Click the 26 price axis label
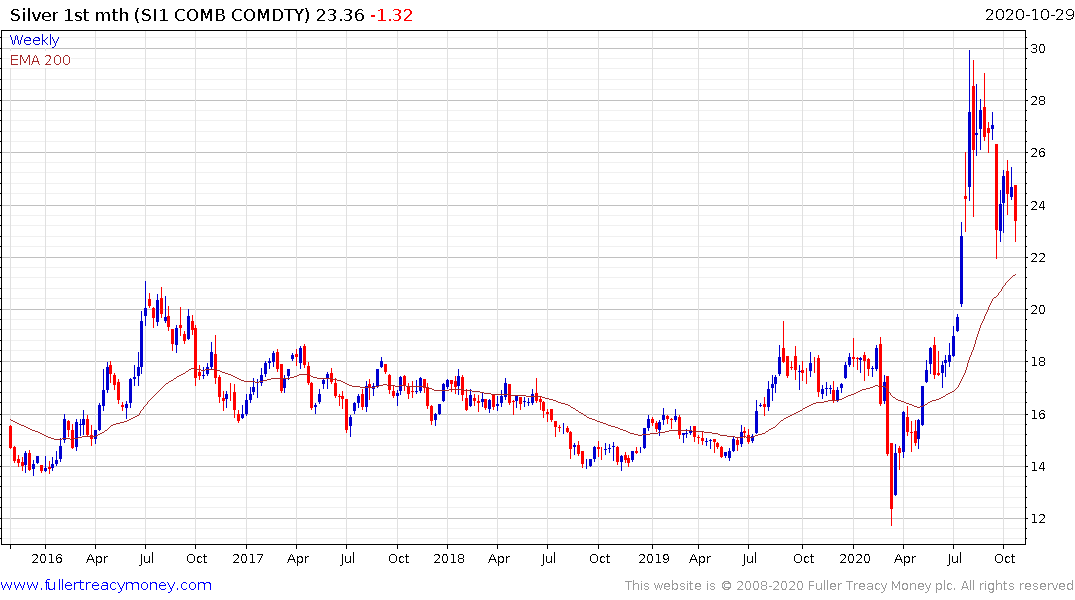 [x=1037, y=153]
